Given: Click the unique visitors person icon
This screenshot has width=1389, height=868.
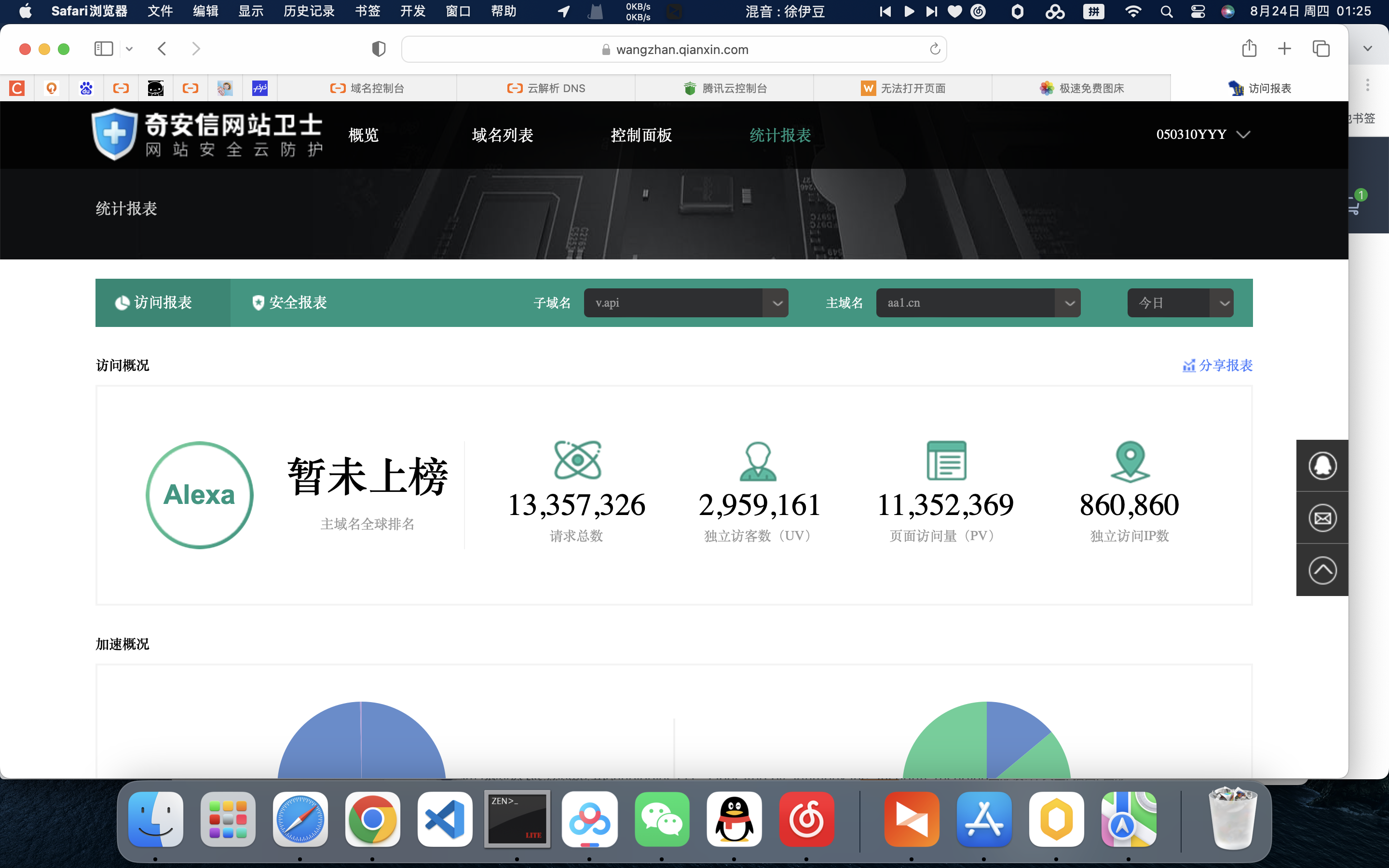Looking at the screenshot, I should point(758,461).
